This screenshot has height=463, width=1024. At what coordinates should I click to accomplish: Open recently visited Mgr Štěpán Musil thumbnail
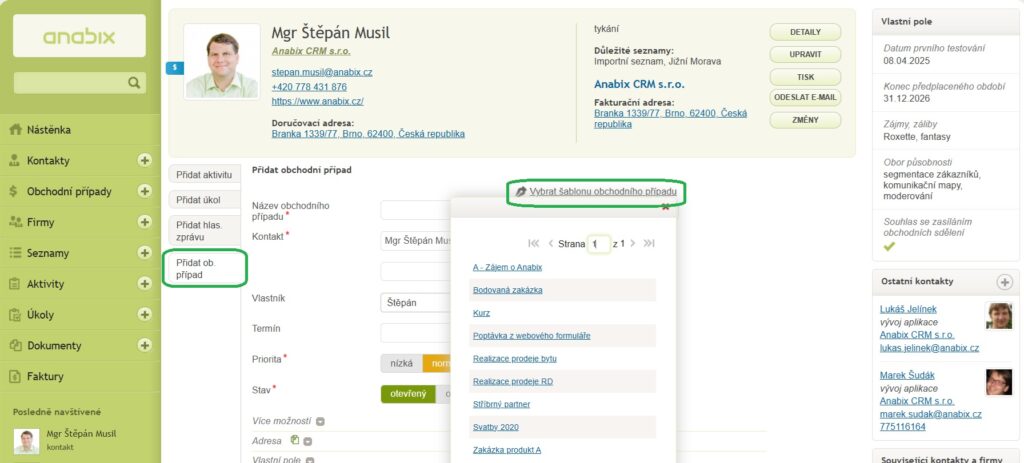pyautogui.click(x=26, y=441)
